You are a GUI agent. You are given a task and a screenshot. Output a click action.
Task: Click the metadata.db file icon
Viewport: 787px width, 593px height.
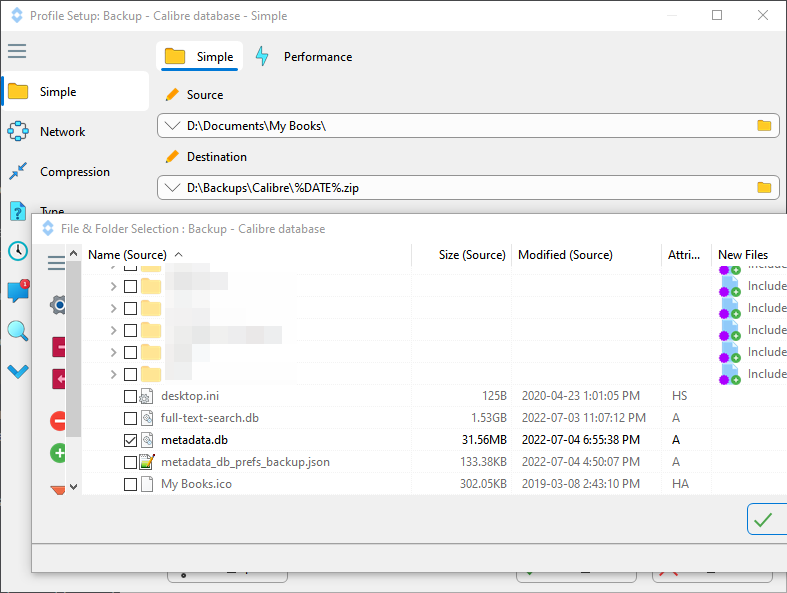147,440
